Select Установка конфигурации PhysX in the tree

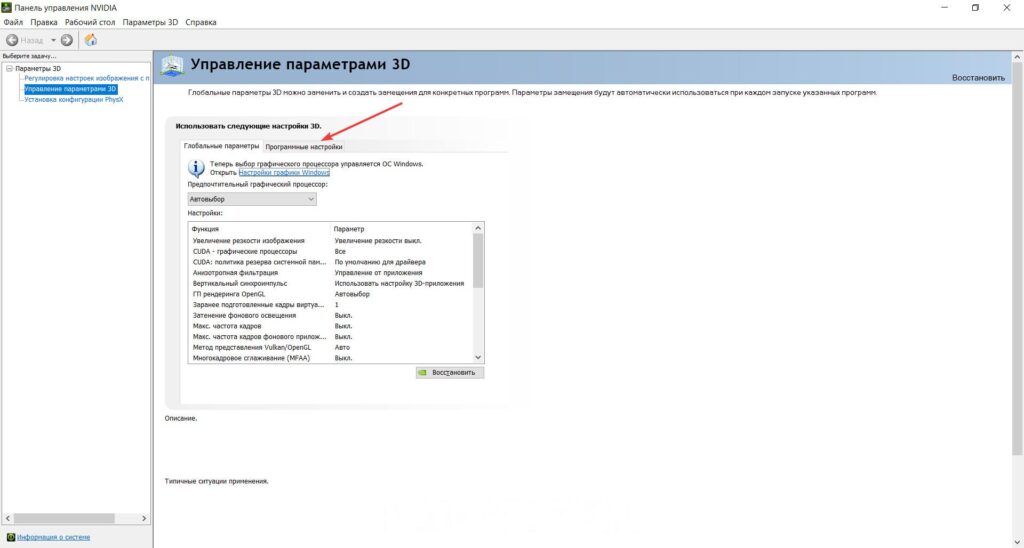[x=73, y=99]
